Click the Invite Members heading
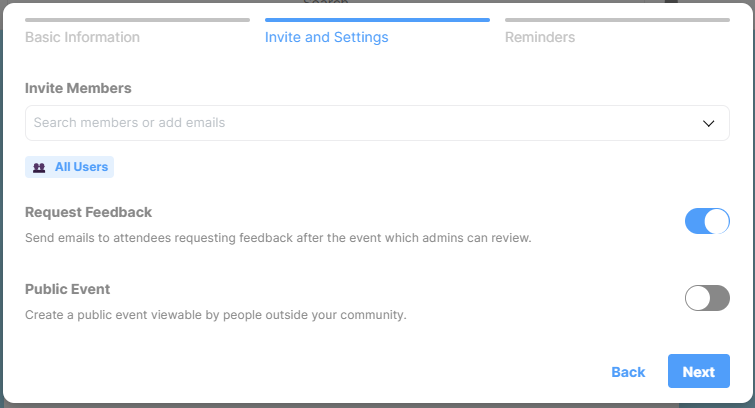The height and width of the screenshot is (408, 755). [x=78, y=88]
